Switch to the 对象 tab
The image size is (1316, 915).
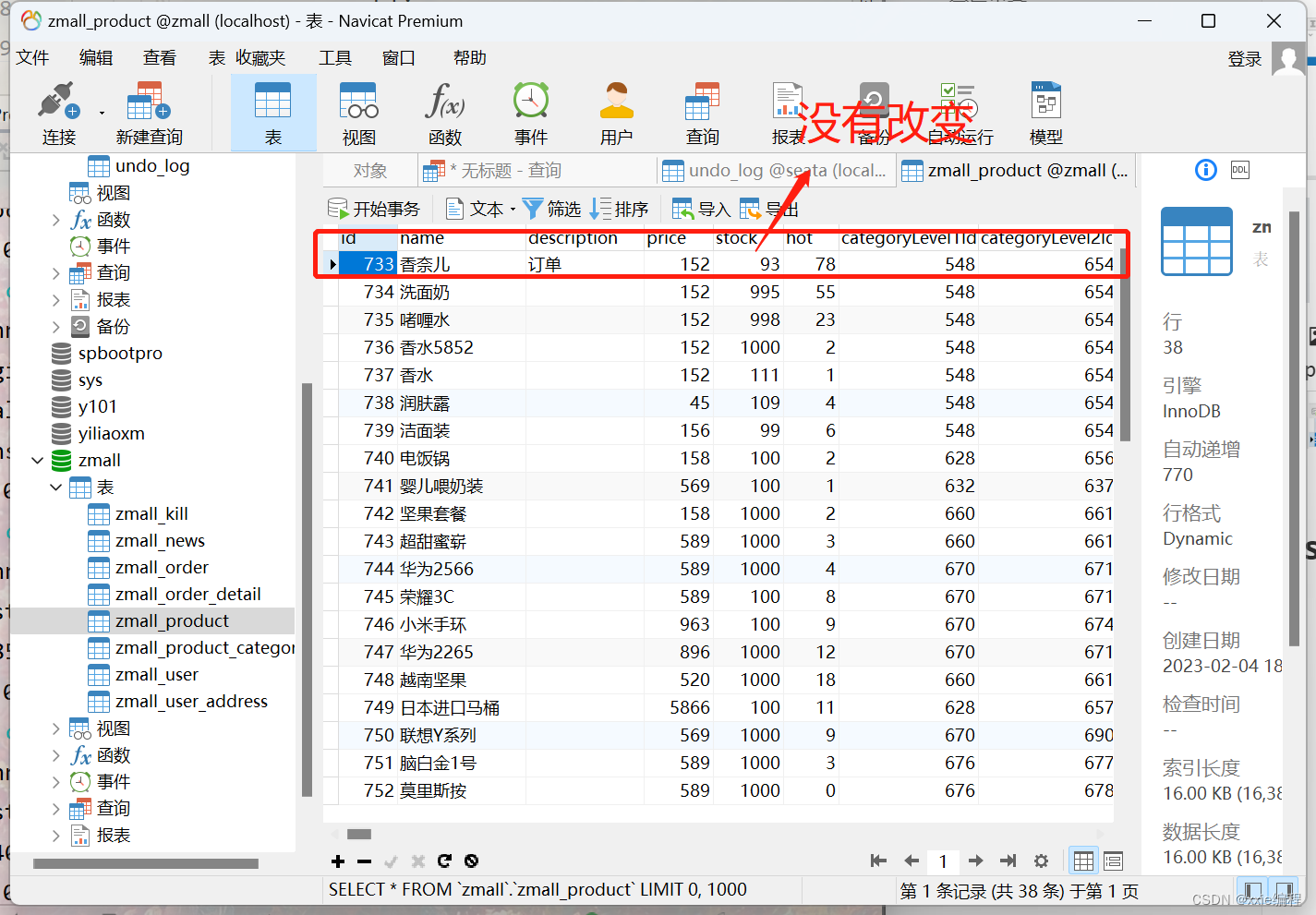tap(370, 171)
